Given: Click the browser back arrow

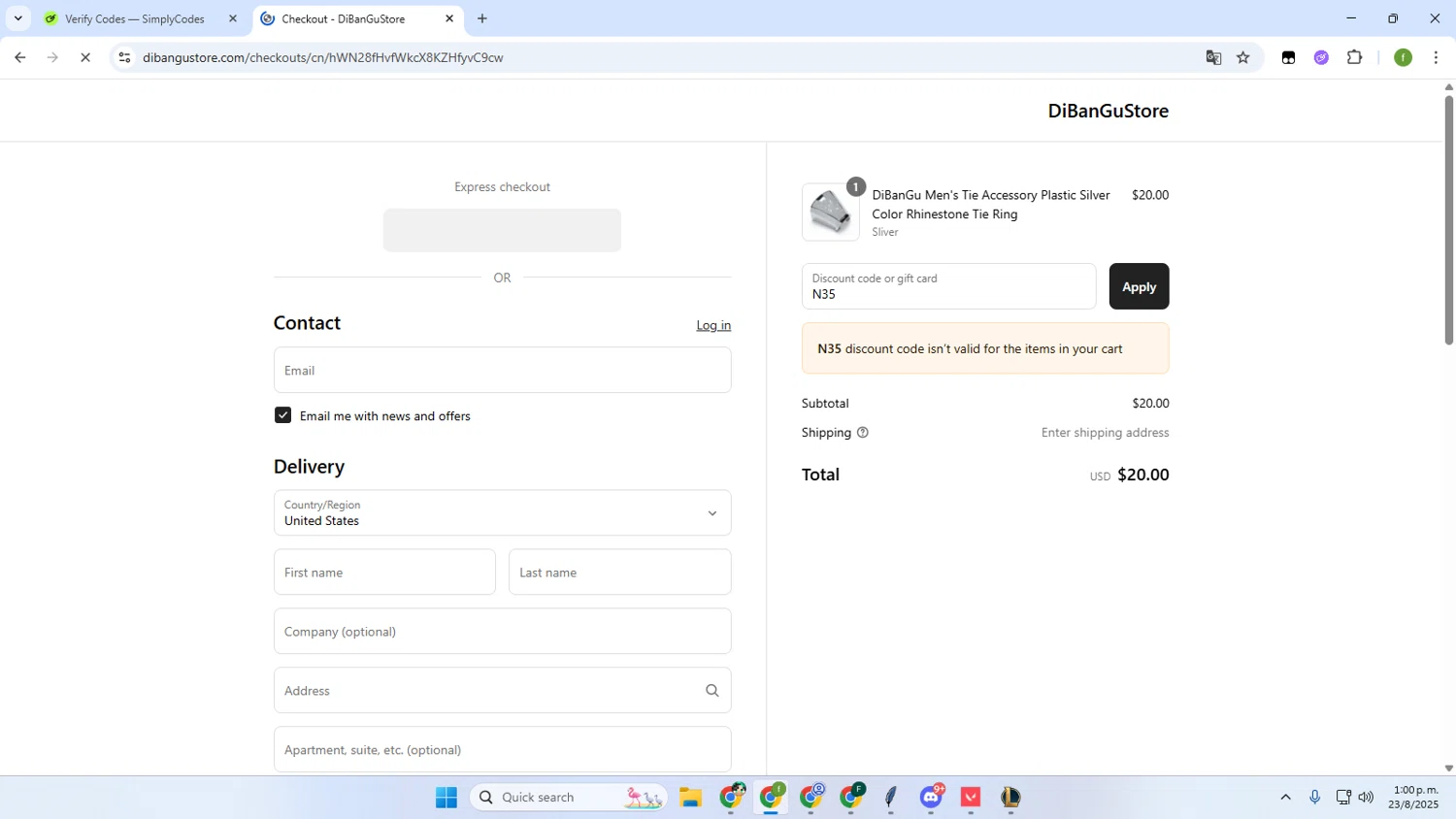Looking at the screenshot, I should point(19,57).
